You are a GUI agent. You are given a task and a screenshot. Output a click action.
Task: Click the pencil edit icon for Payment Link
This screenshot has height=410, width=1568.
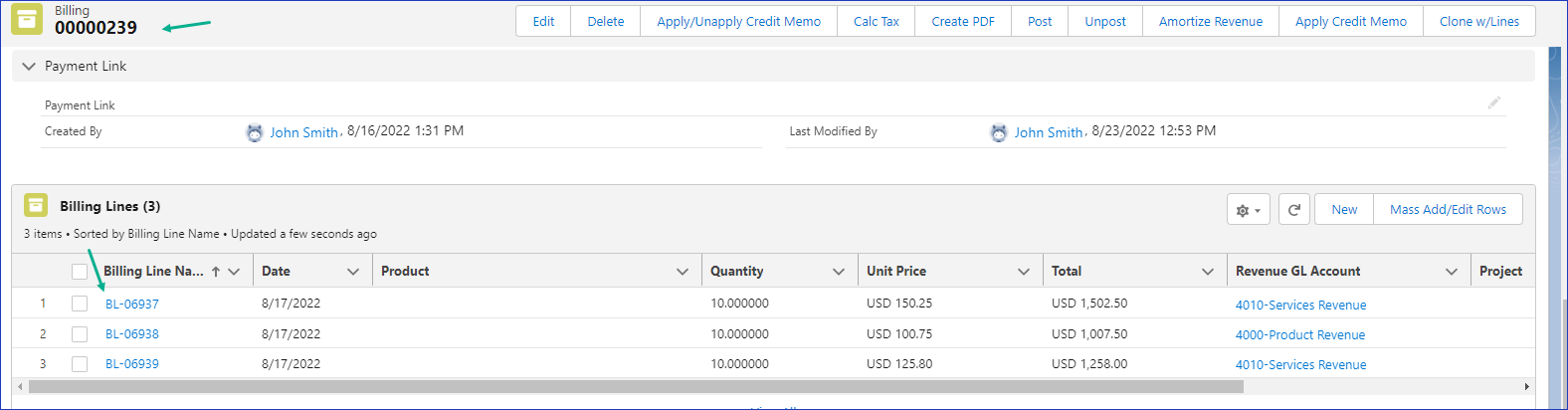[x=1493, y=102]
